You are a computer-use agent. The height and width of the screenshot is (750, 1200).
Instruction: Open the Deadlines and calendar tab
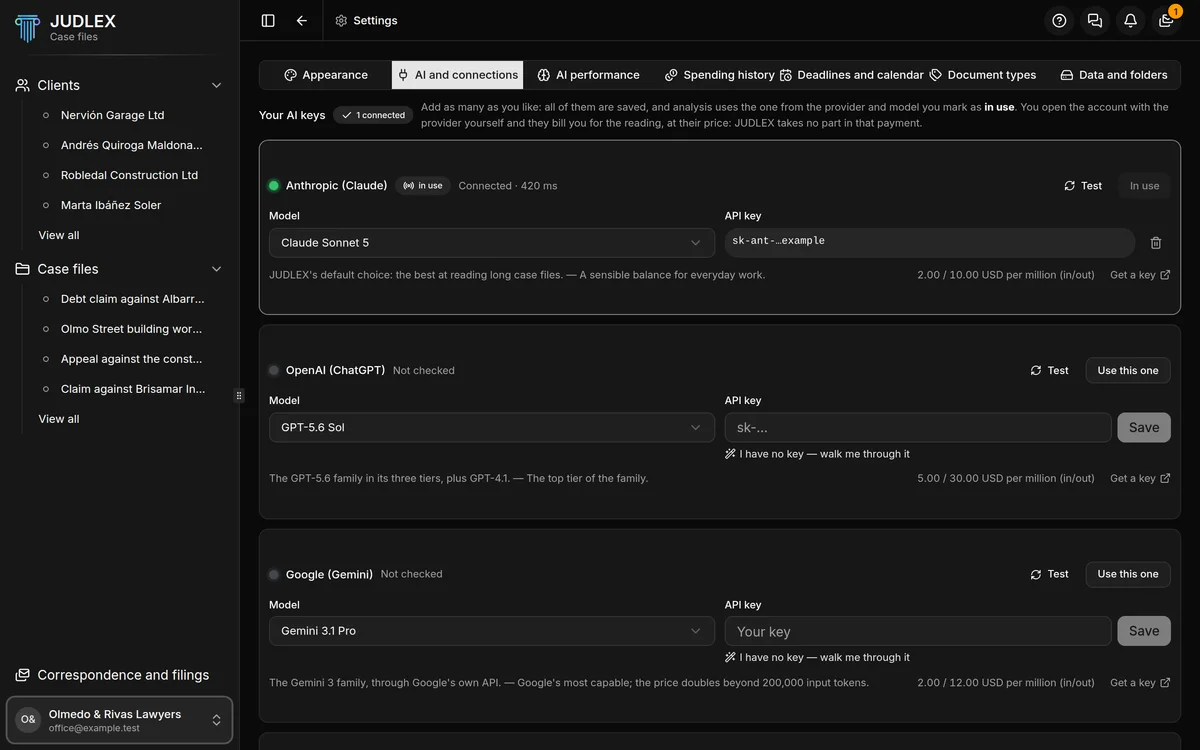click(x=852, y=75)
